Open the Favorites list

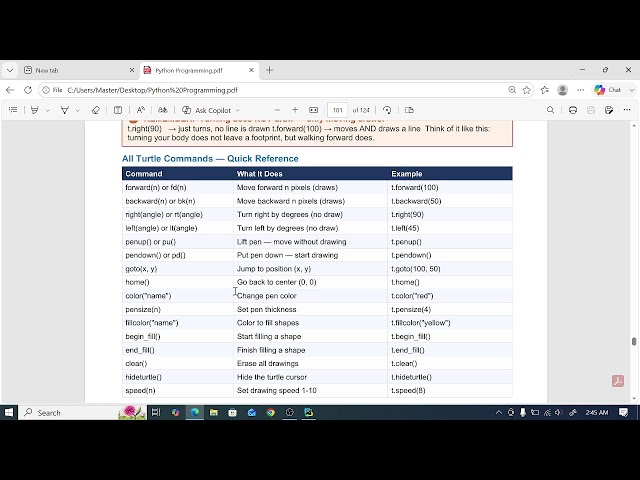click(544, 90)
